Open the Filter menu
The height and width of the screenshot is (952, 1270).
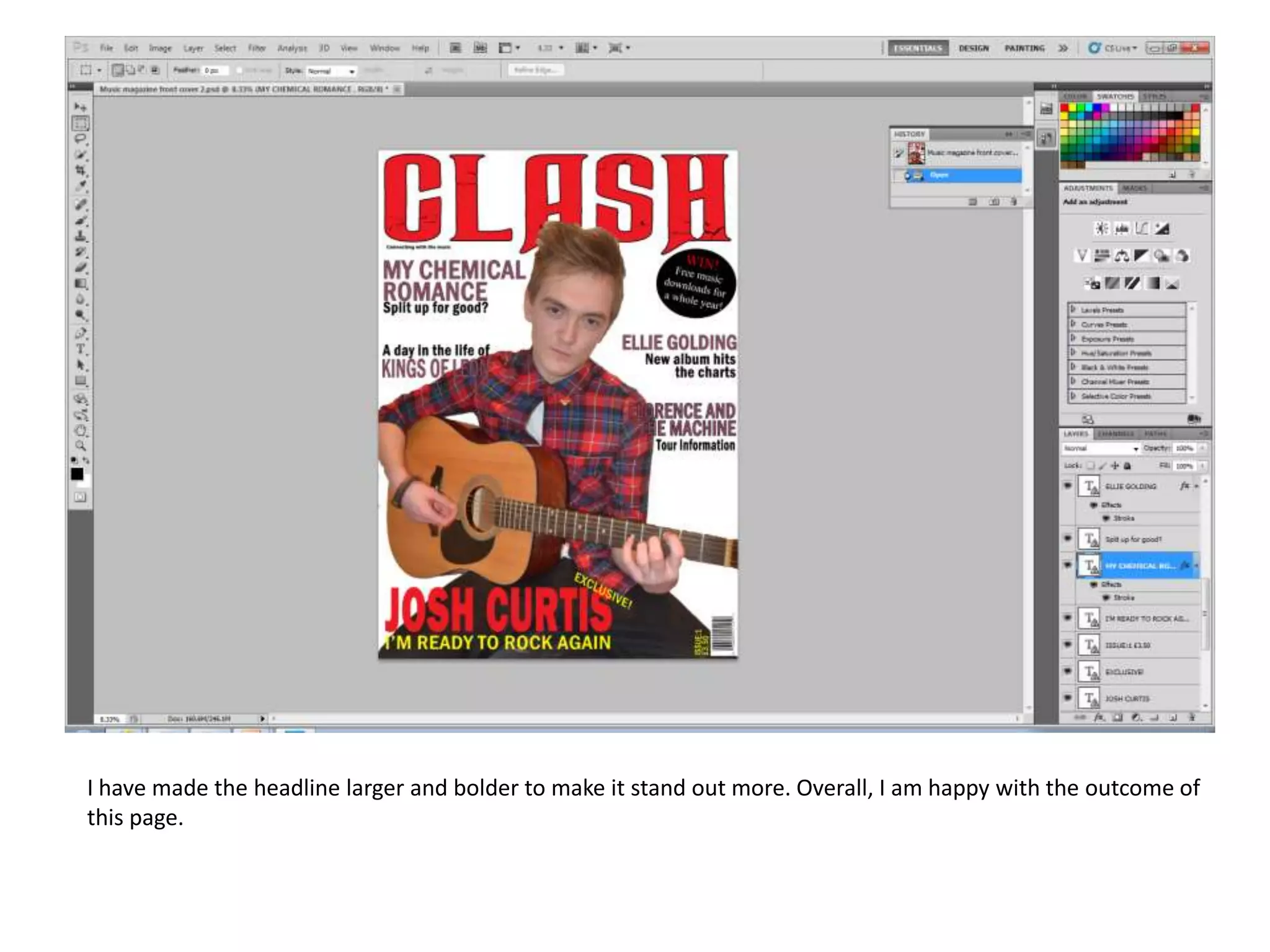point(257,48)
